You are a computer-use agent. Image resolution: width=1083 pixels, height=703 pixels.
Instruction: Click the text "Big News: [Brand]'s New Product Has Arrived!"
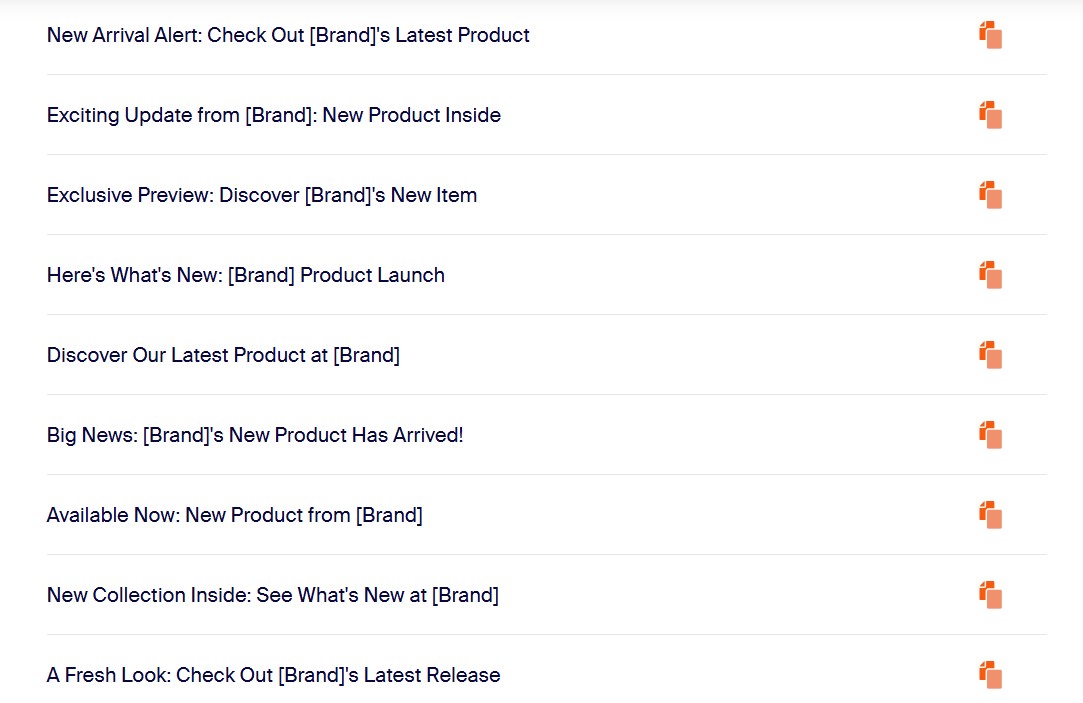click(255, 435)
